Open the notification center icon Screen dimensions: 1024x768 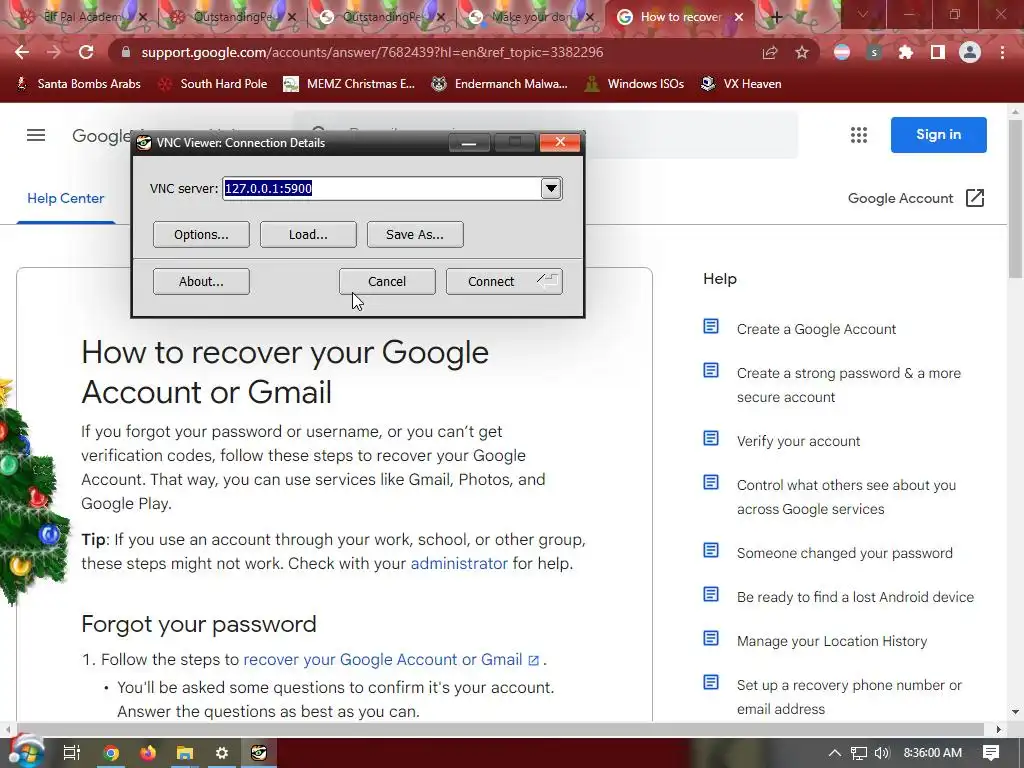click(991, 752)
